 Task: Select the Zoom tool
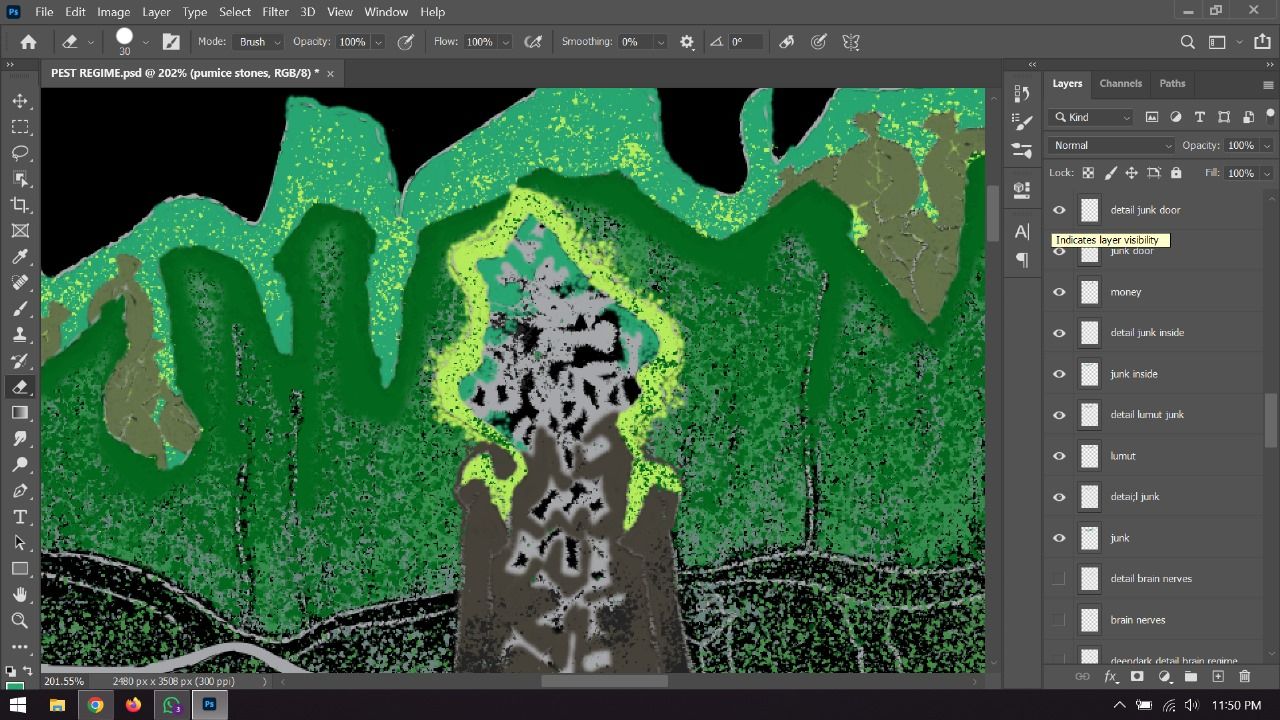click(20, 621)
